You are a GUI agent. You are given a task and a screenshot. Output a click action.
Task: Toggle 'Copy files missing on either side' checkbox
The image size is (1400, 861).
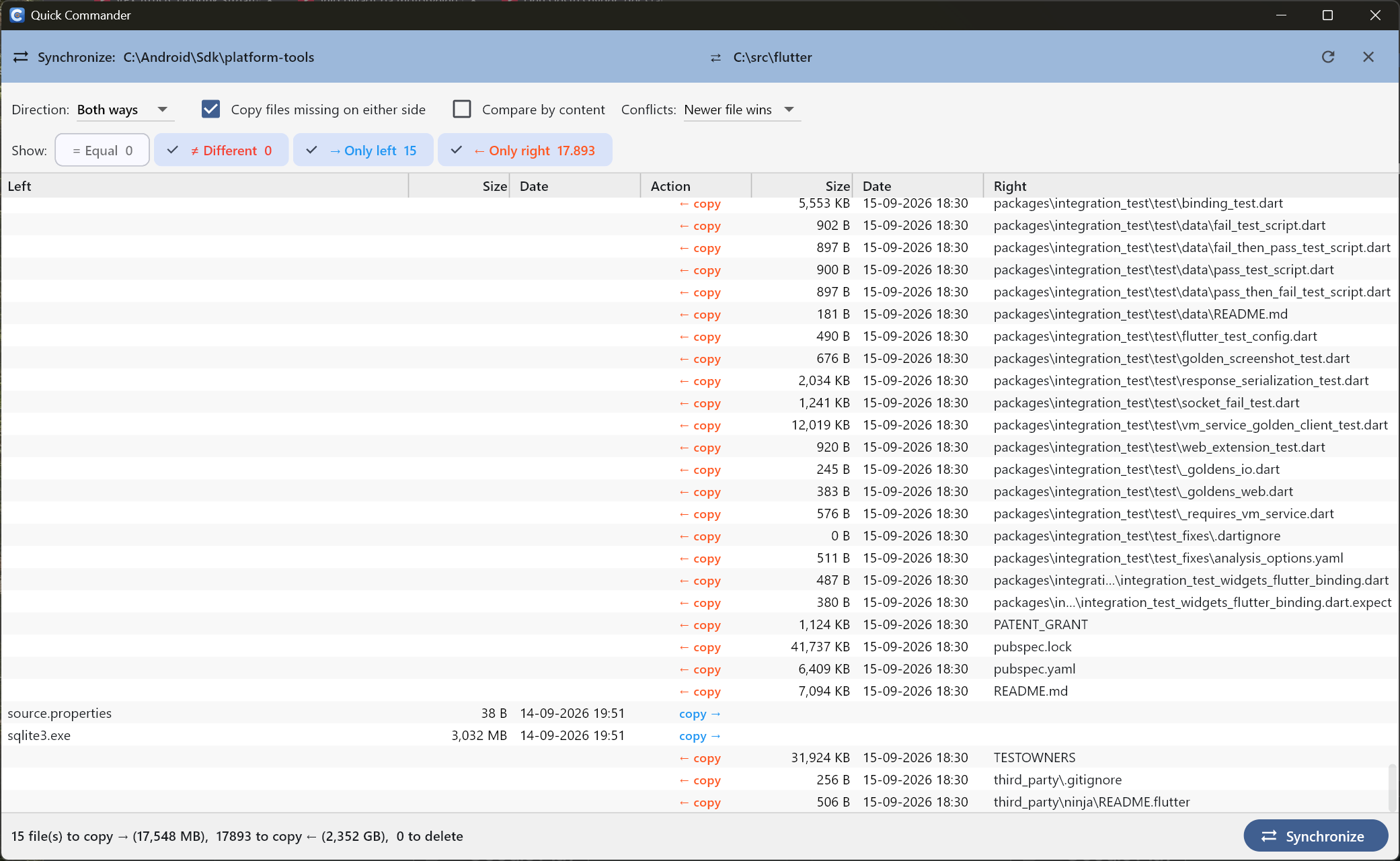pos(211,109)
